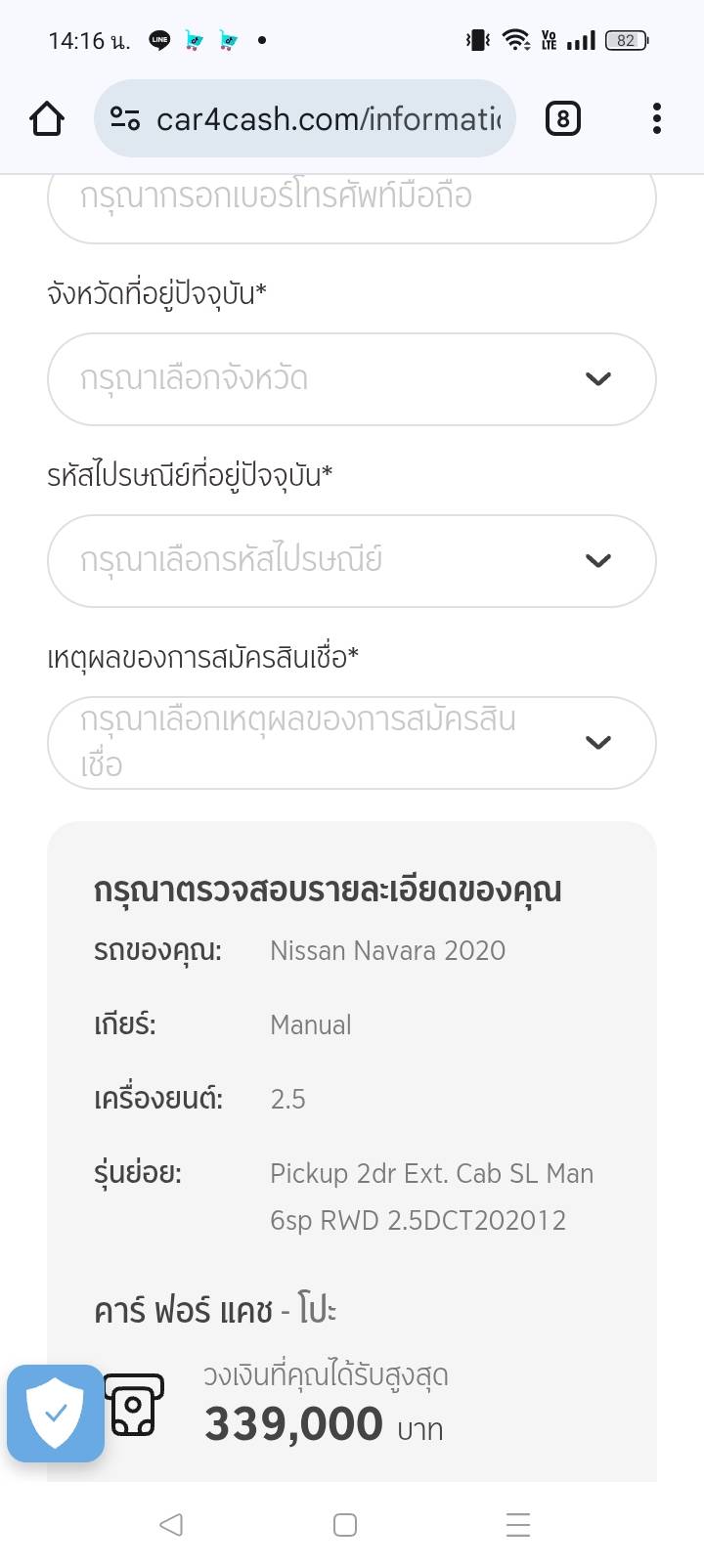The width and height of the screenshot is (704, 1568).
Task: Expand the province selection dropdown
Action: (351, 379)
